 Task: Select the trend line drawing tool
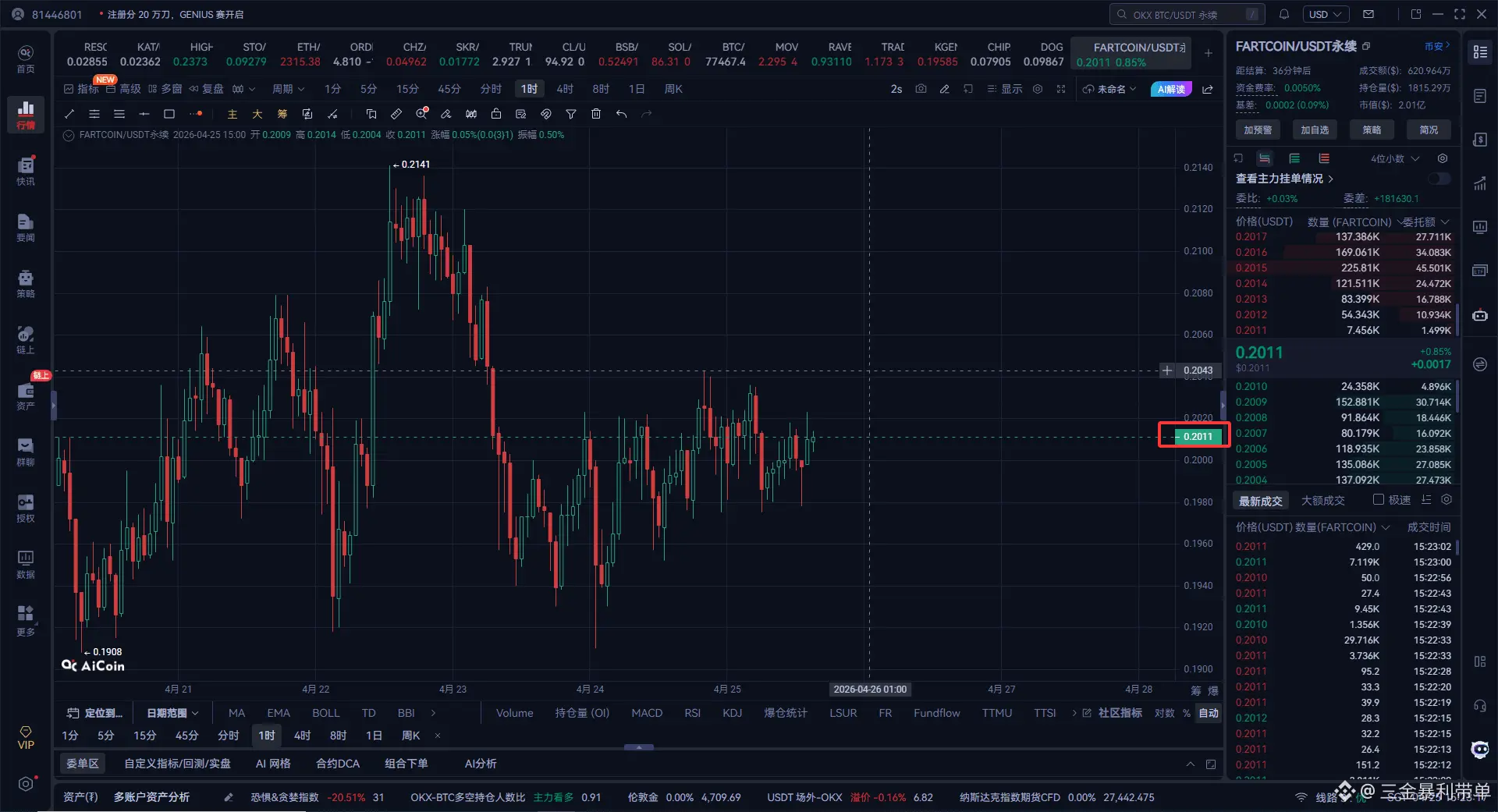coord(69,114)
